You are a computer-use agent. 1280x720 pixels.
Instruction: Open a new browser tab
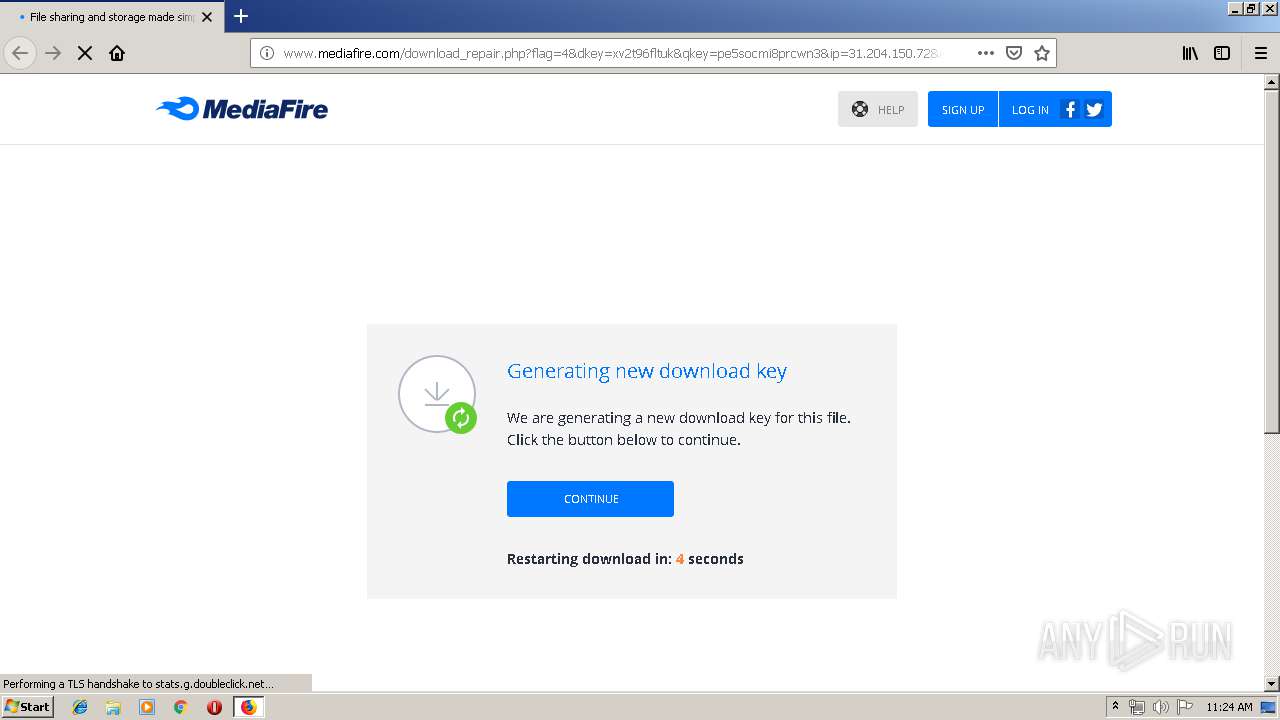tap(241, 16)
